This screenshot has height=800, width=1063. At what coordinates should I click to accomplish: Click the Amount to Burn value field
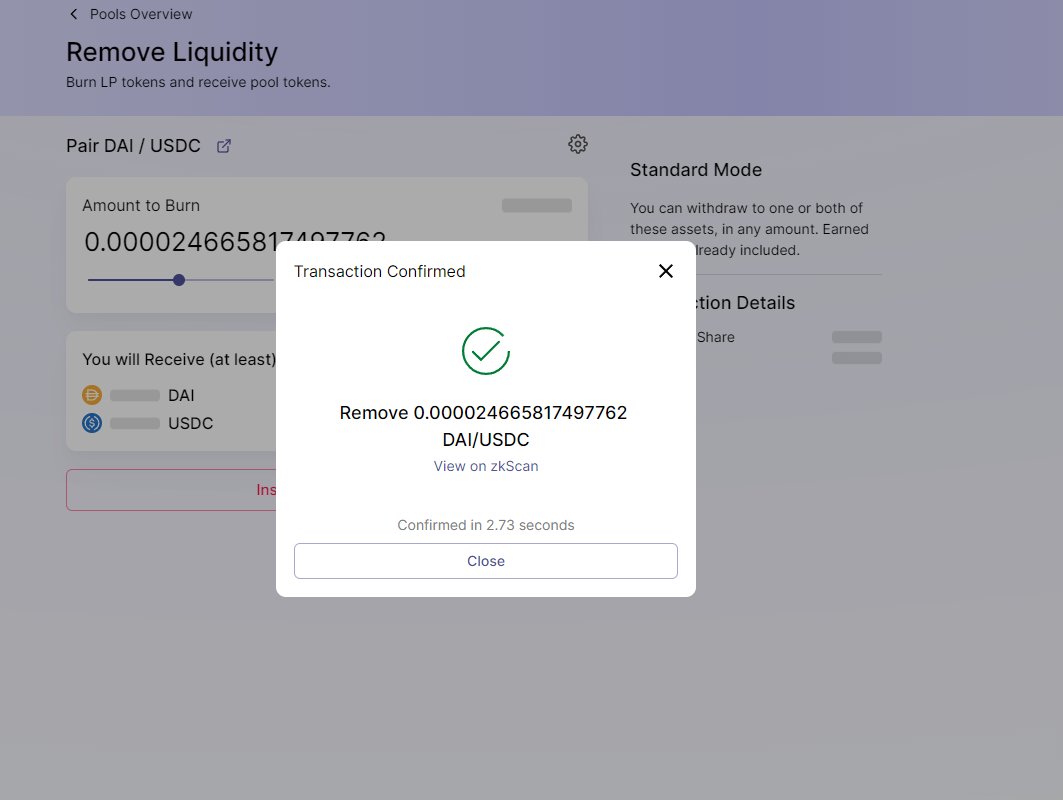(235, 242)
